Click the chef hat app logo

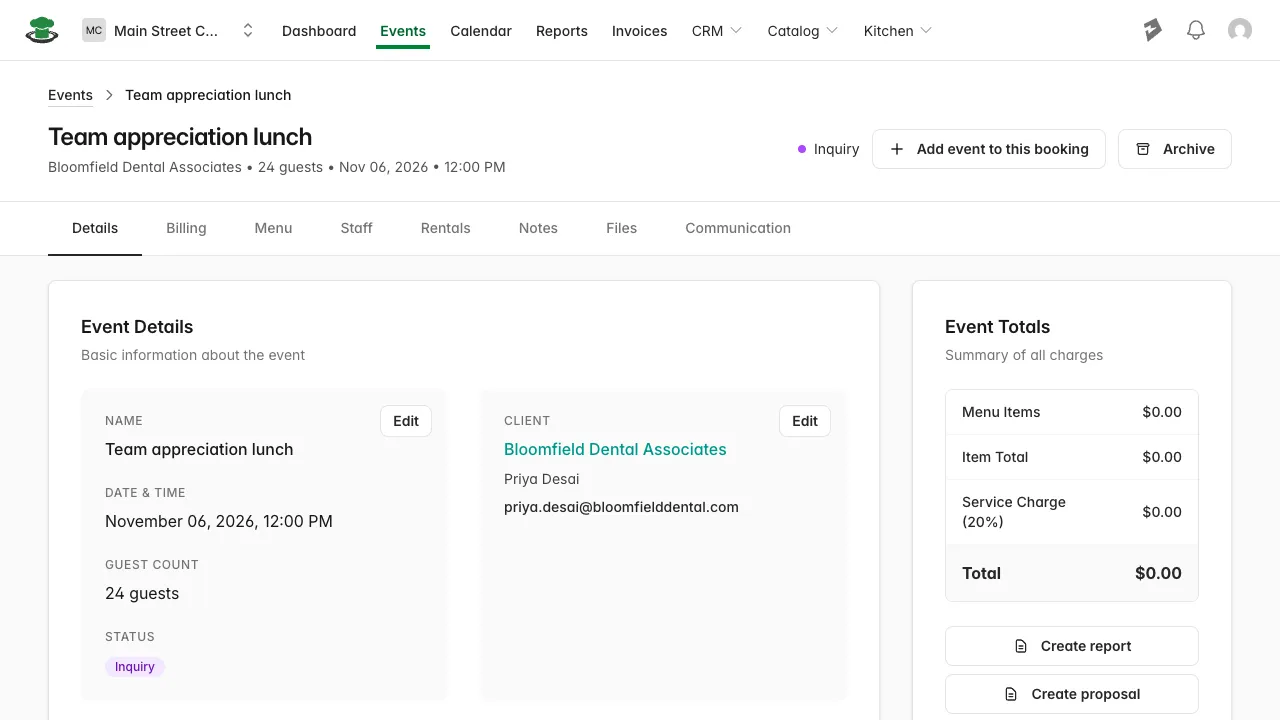point(41,30)
